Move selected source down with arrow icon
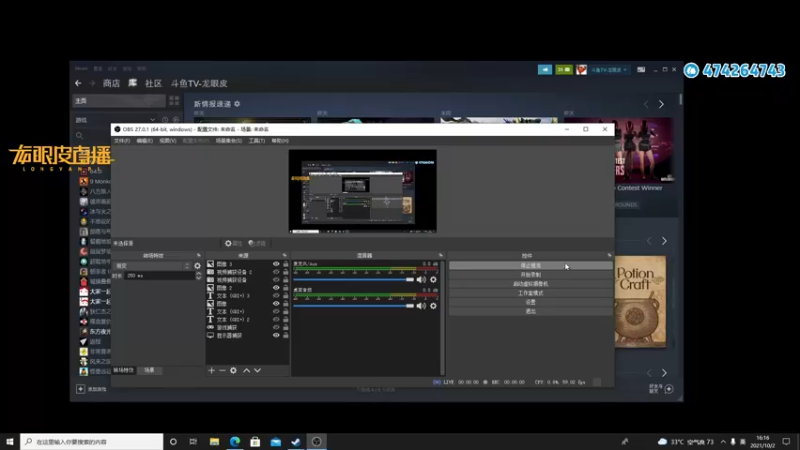The image size is (800, 450). (x=258, y=370)
